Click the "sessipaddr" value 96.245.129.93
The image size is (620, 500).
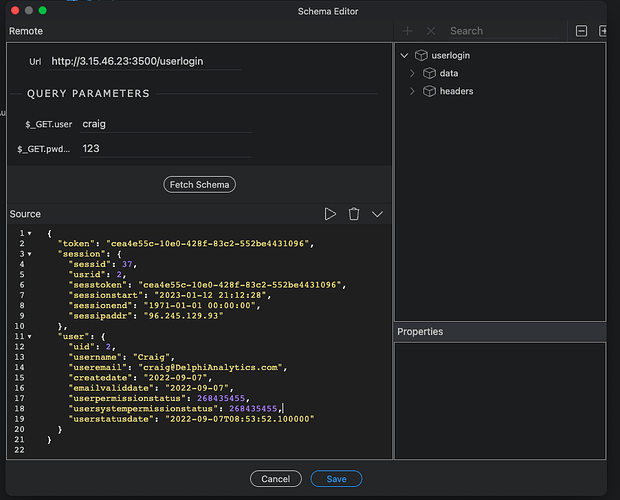point(183,316)
